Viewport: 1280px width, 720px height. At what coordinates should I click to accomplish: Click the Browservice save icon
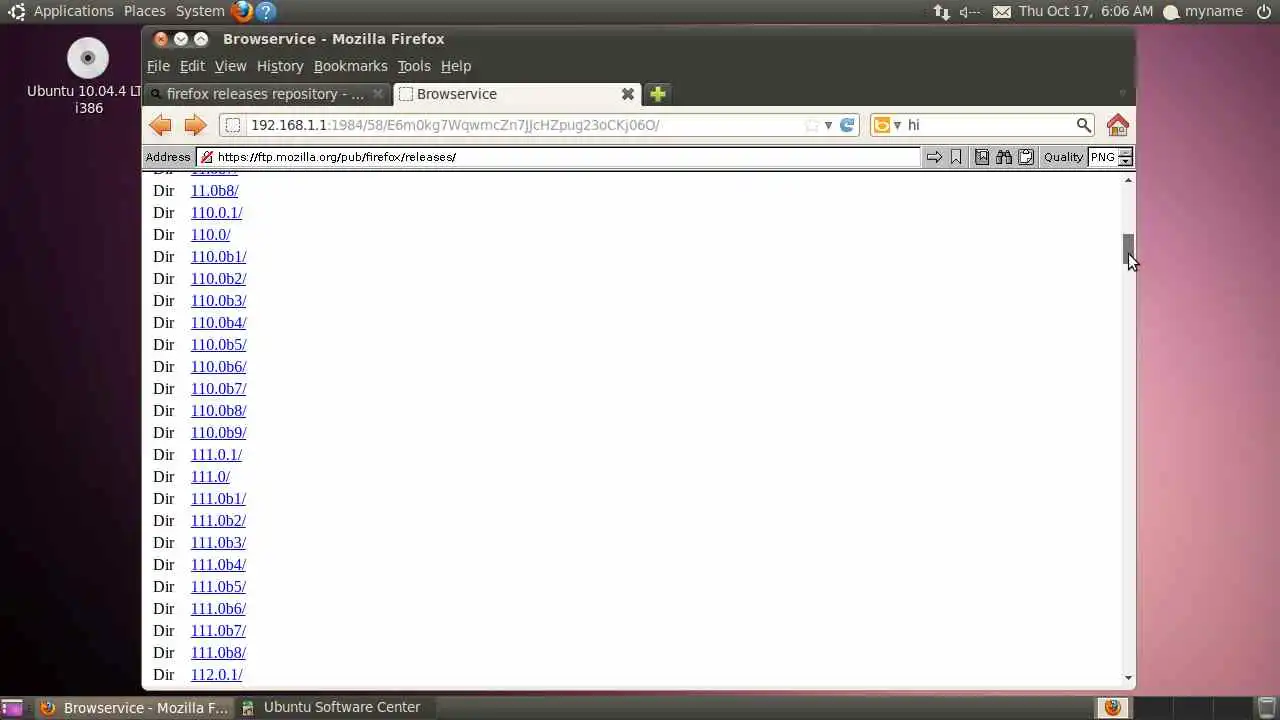pos(982,157)
